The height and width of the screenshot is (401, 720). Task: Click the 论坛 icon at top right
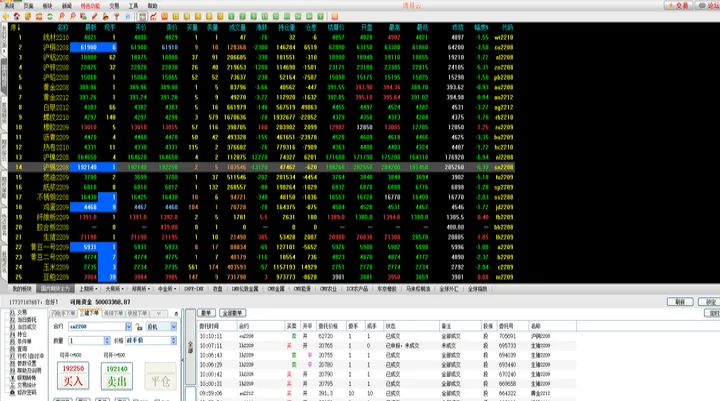[x=707, y=5]
